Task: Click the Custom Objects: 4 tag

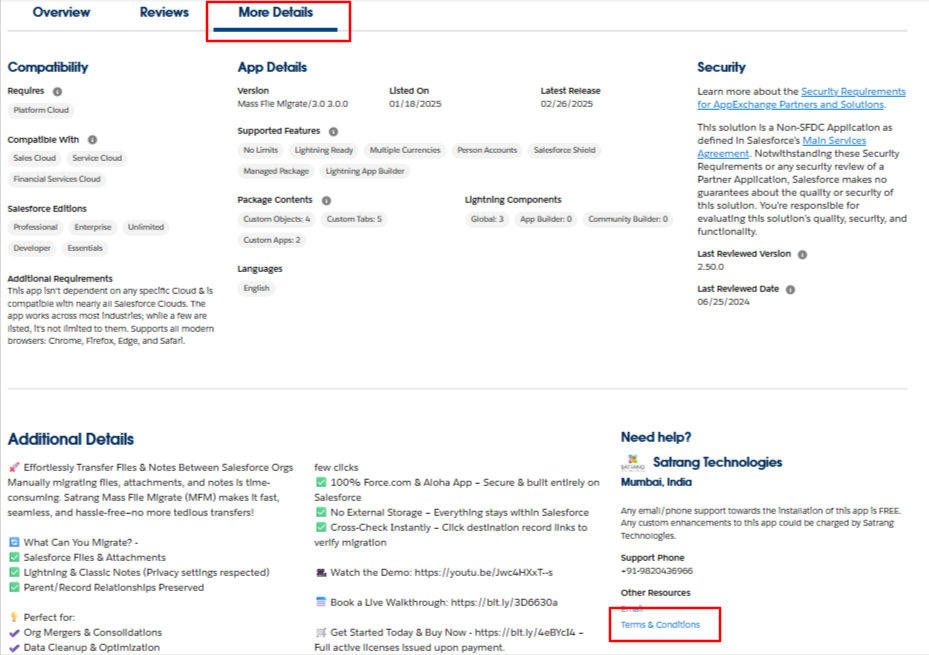Action: 276,219
